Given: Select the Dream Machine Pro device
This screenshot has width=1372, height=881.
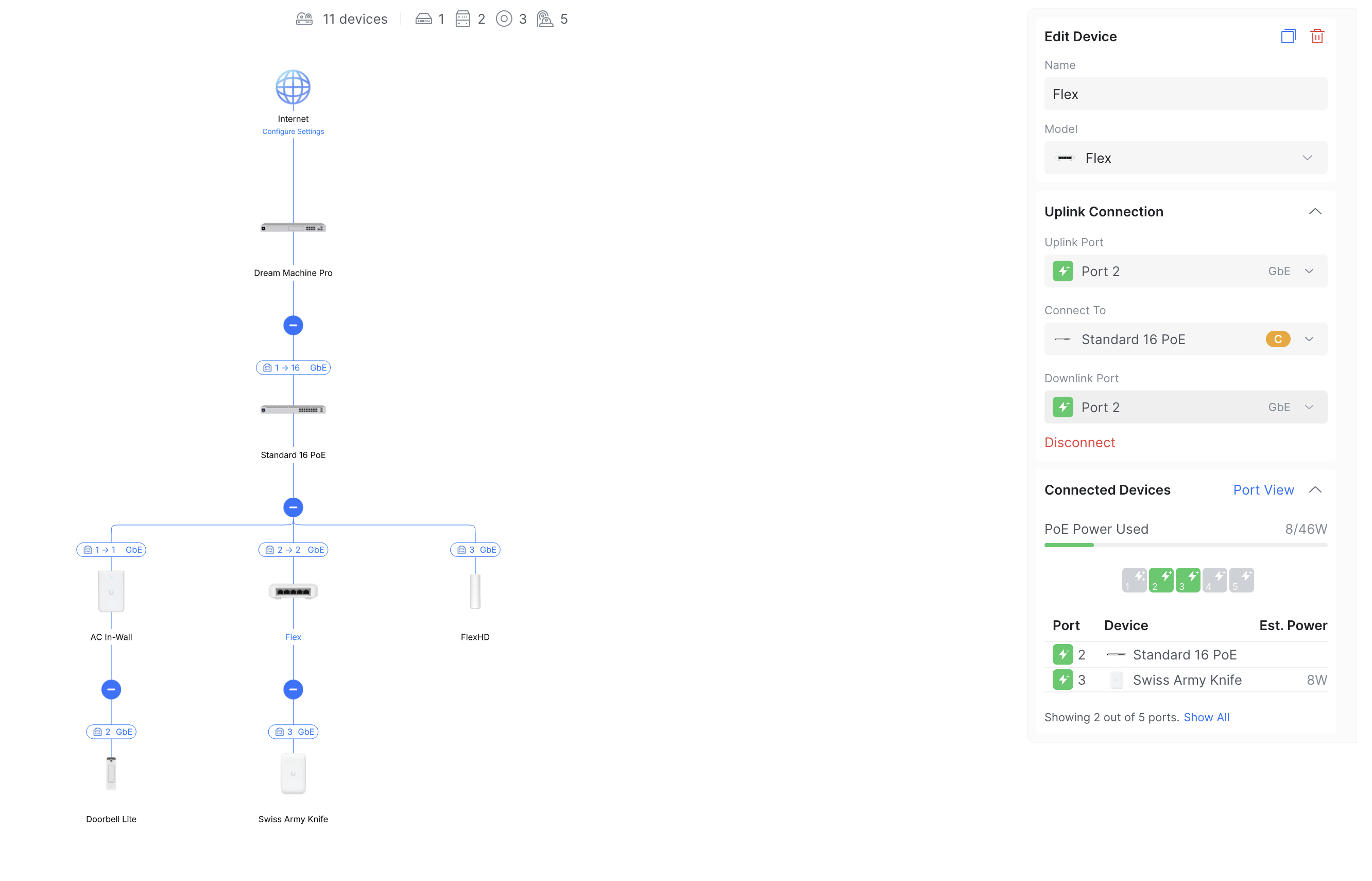Looking at the screenshot, I should point(293,228).
